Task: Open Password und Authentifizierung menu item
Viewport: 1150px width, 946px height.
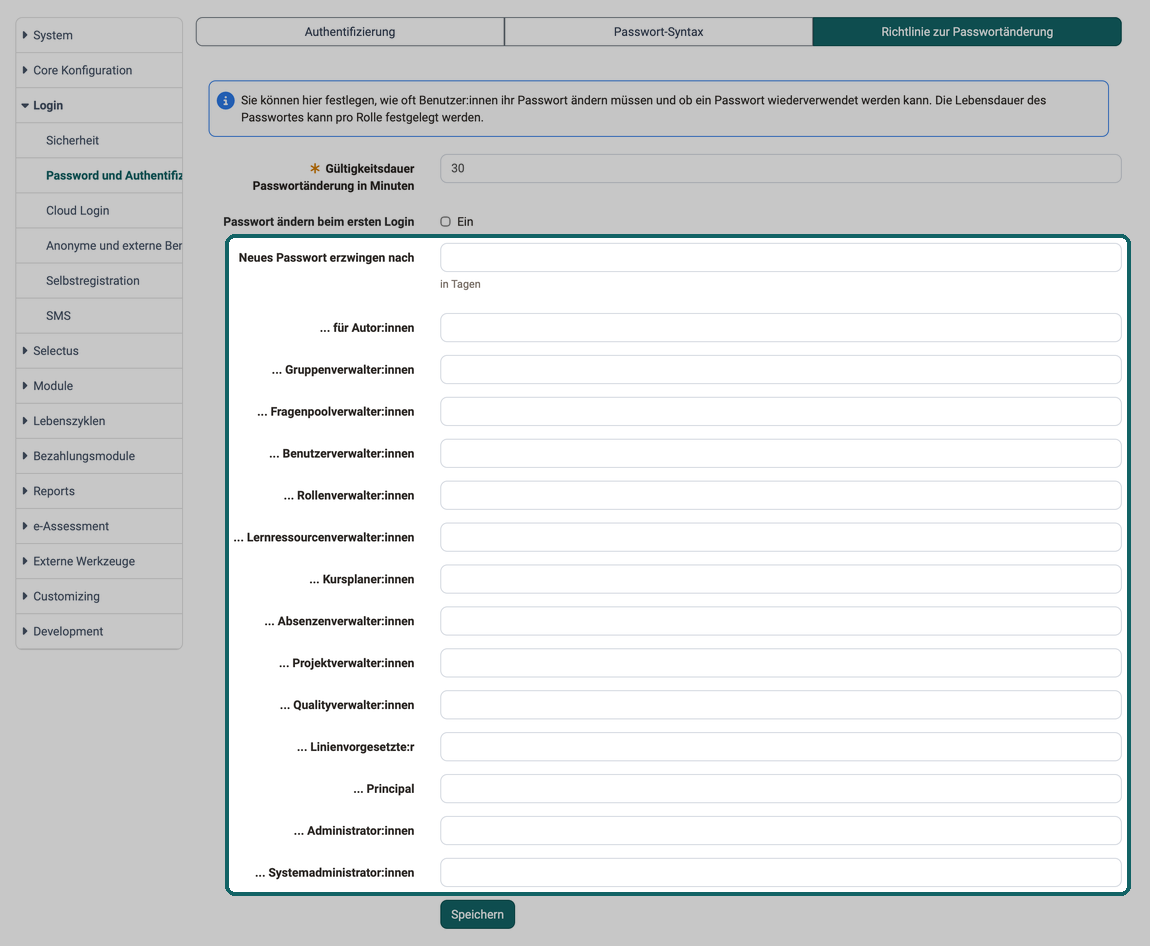Action: [99, 176]
